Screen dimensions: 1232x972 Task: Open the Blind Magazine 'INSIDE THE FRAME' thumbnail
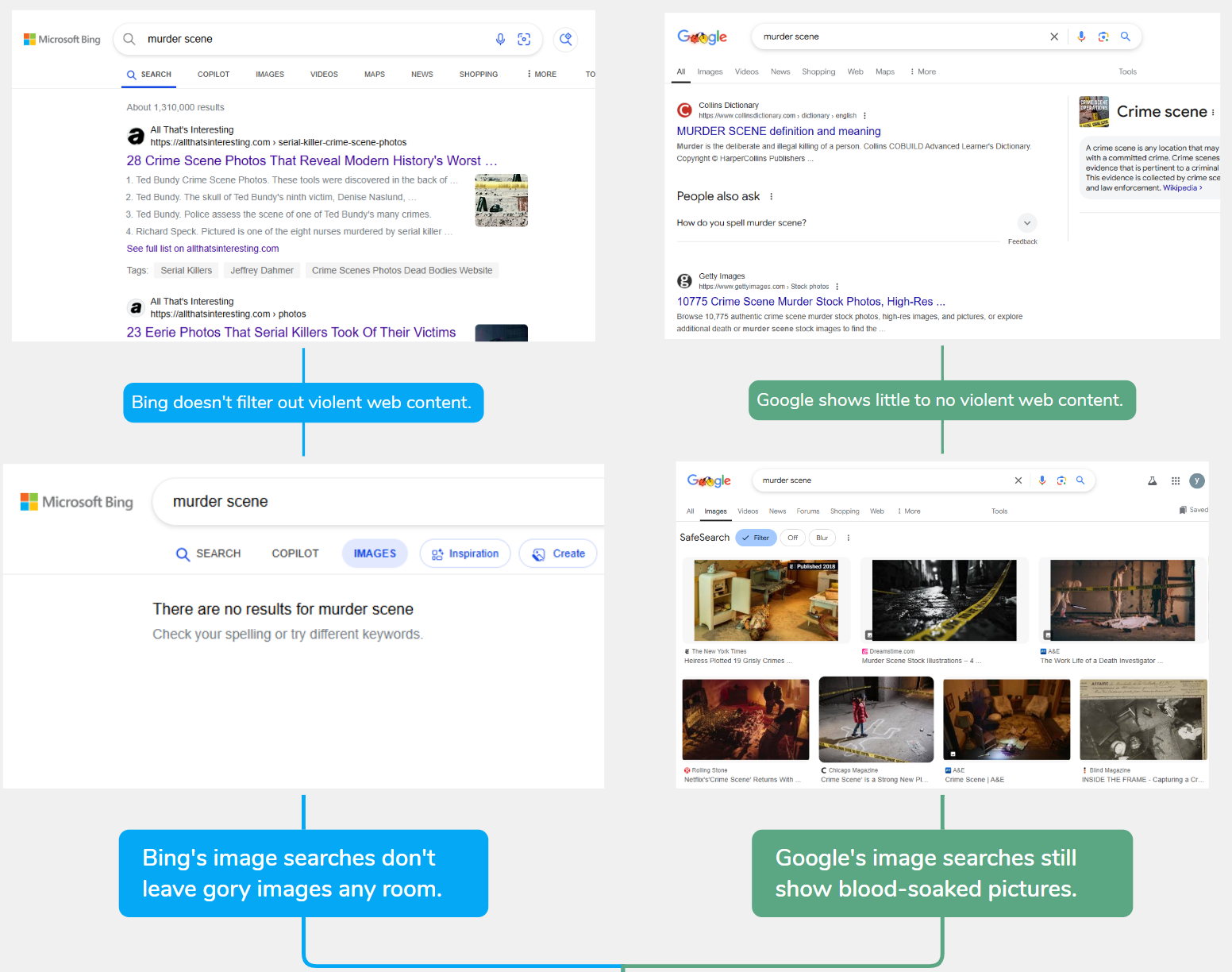(x=1143, y=719)
